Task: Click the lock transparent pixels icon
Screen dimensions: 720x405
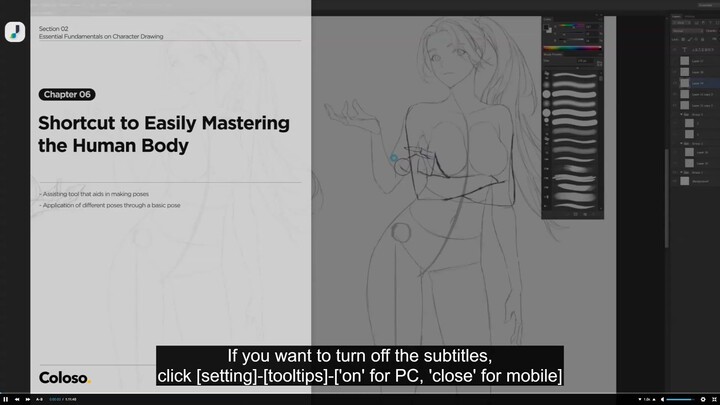Action: 685,39
